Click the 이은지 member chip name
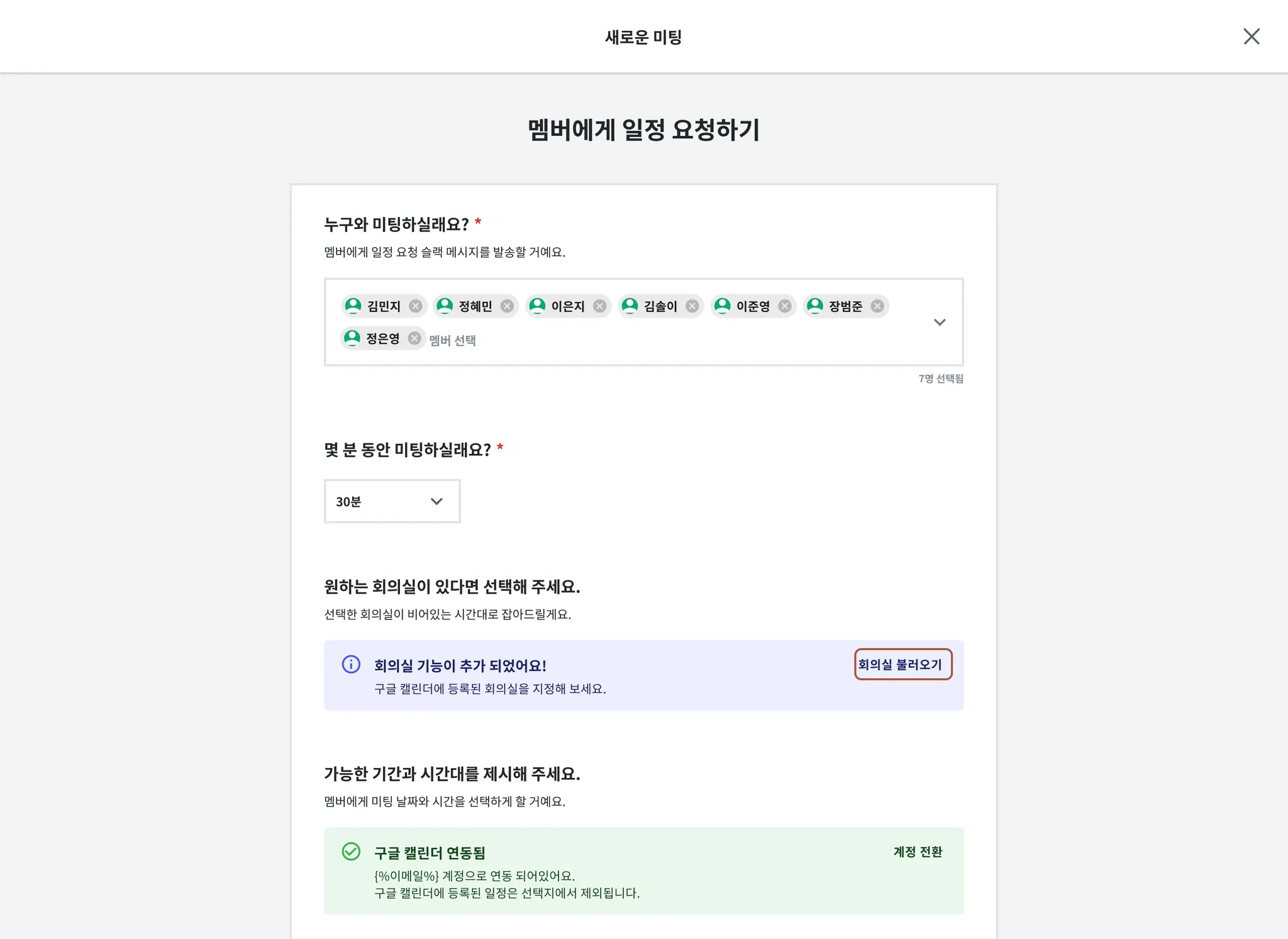The height and width of the screenshot is (939, 1288). [568, 306]
